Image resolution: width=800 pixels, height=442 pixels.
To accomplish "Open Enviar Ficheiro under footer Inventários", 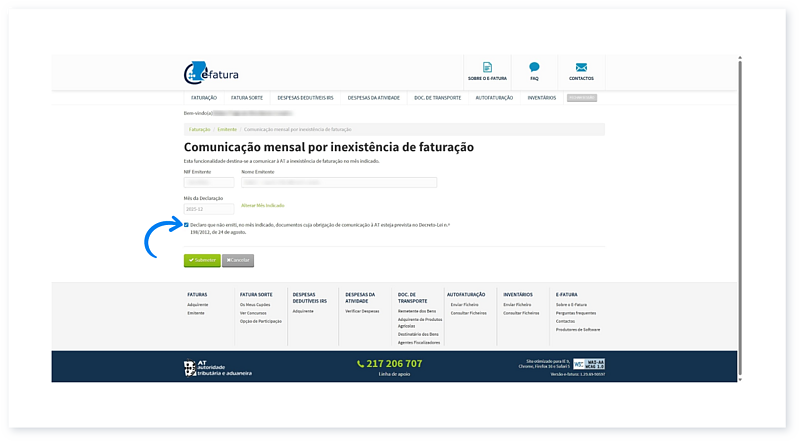I will [x=517, y=305].
